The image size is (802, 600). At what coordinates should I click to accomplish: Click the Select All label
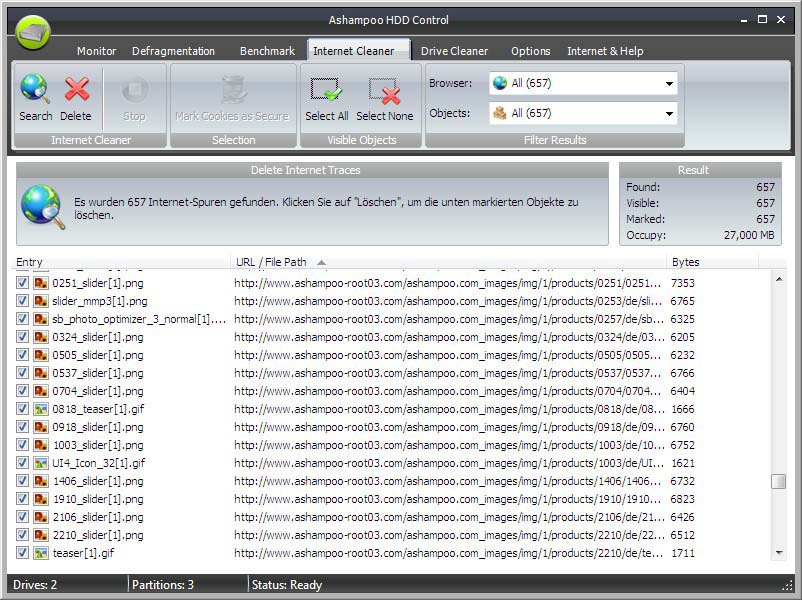(x=326, y=116)
